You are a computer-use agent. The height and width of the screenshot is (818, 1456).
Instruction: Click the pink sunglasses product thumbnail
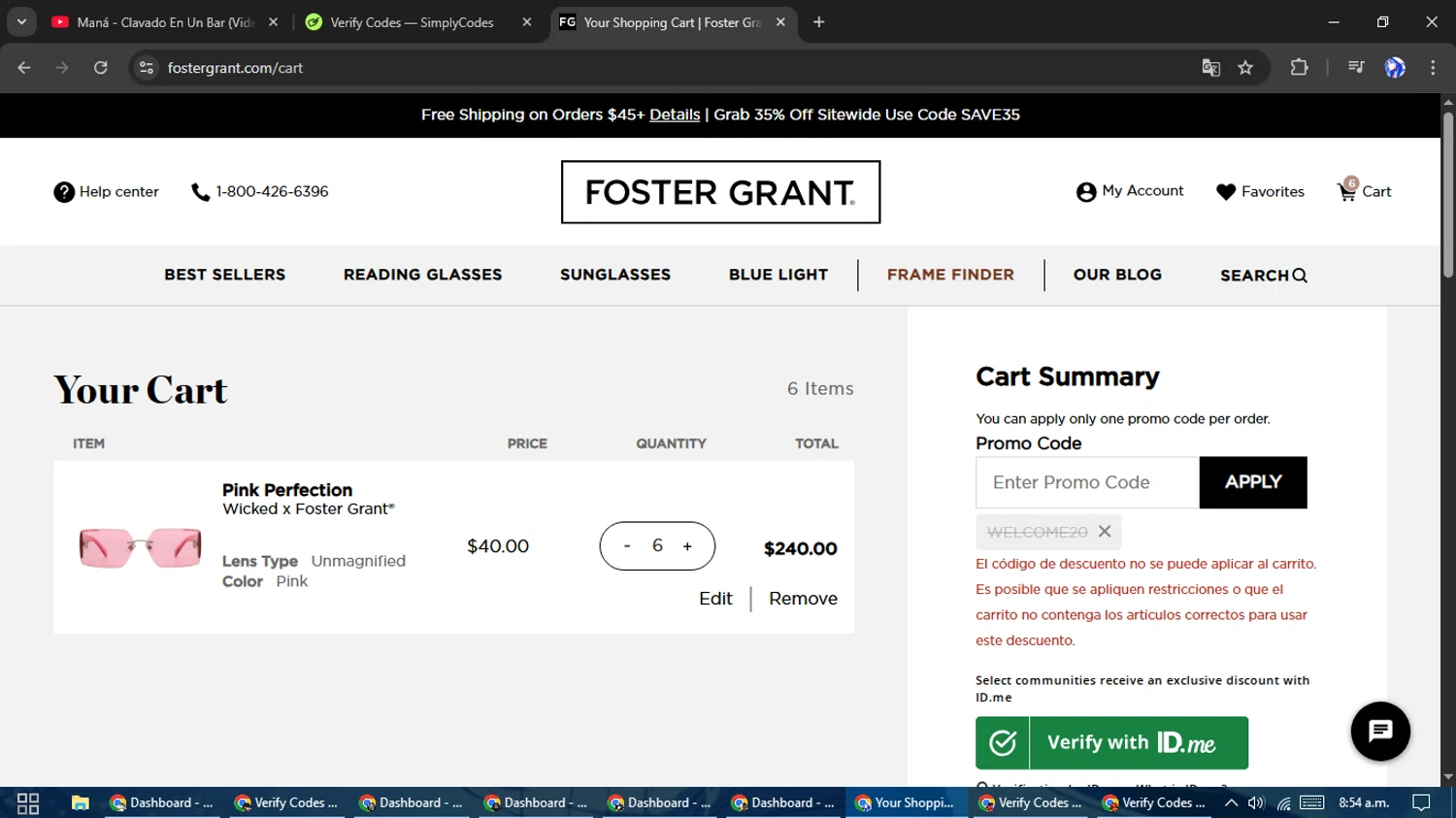[140, 547]
